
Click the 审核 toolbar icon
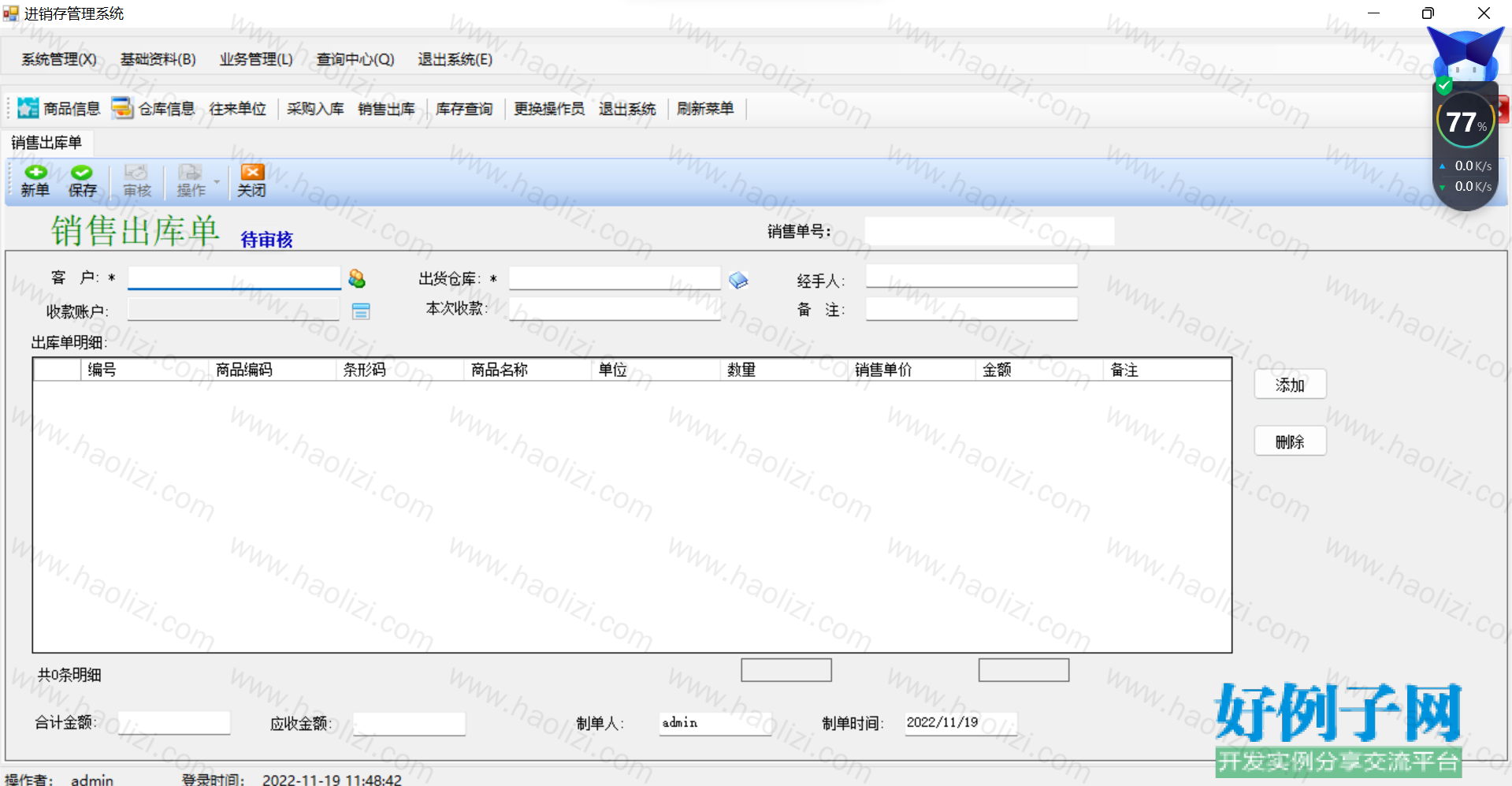[136, 173]
